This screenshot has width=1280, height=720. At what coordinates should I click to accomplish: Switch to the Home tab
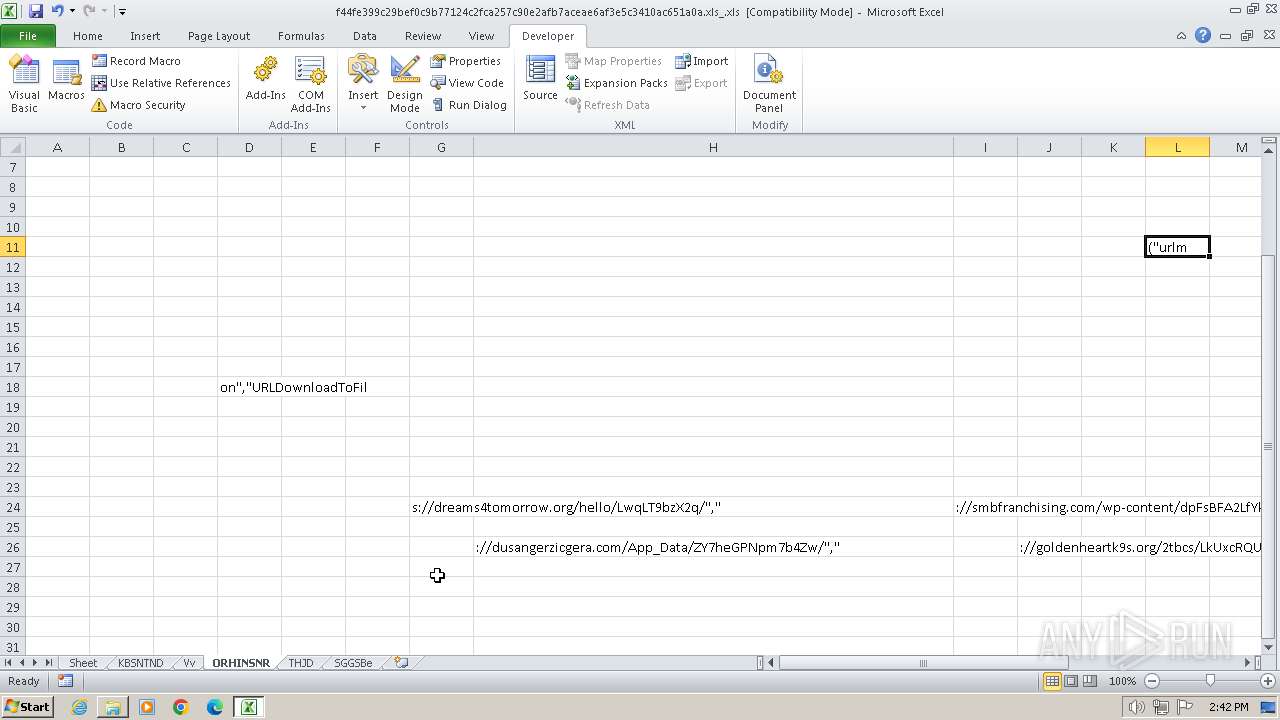coord(88,36)
